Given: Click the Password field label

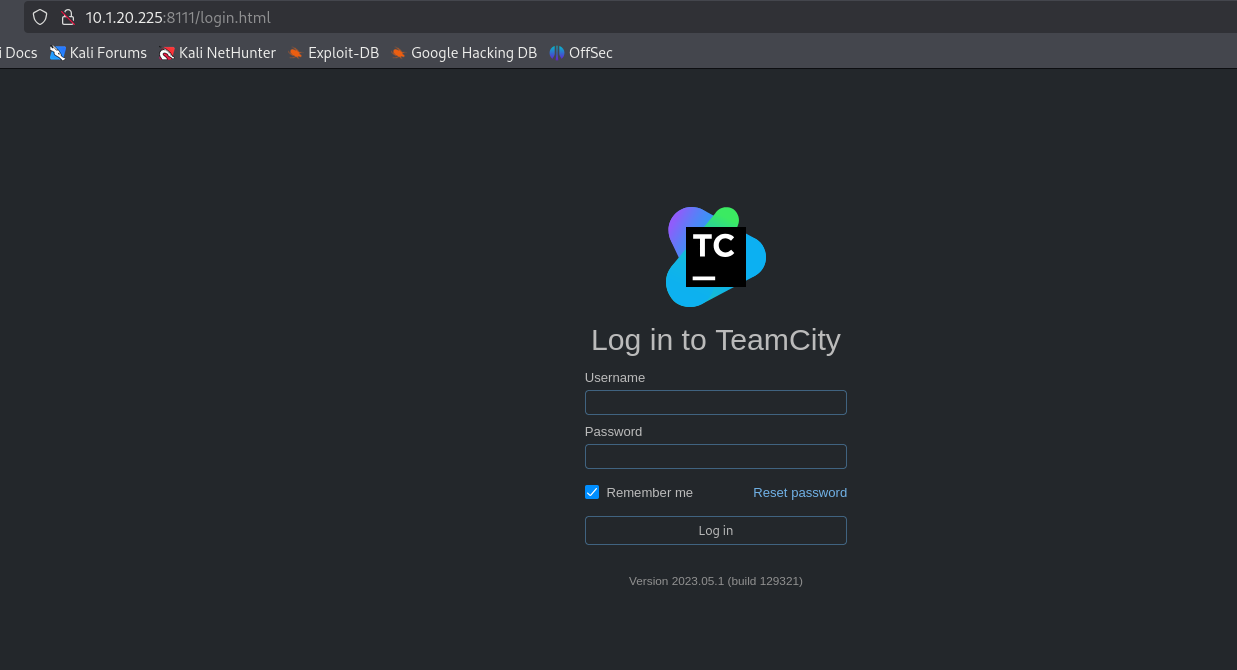Looking at the screenshot, I should pyautogui.click(x=613, y=432).
